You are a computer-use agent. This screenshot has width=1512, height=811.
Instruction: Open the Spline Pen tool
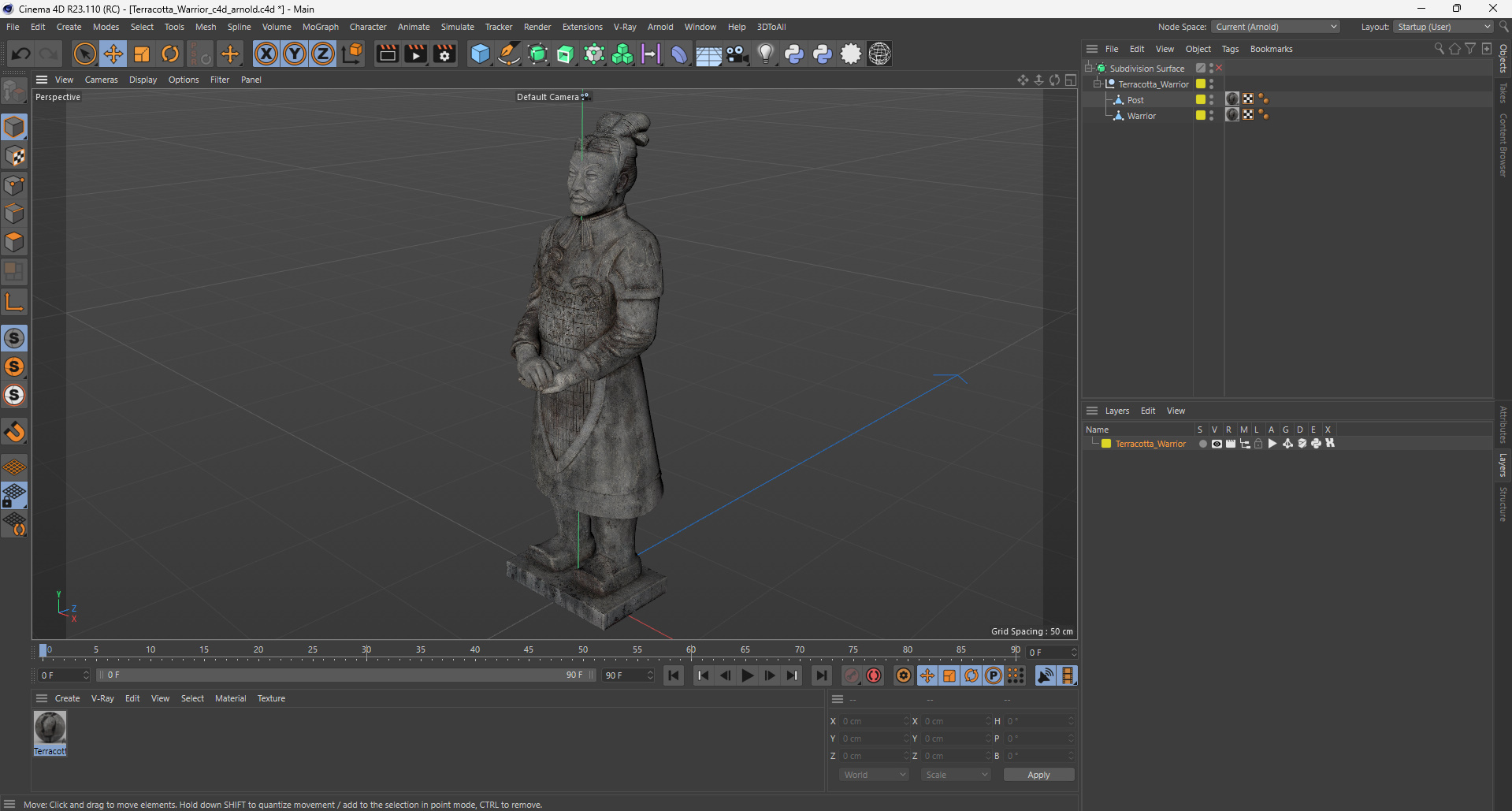(509, 54)
